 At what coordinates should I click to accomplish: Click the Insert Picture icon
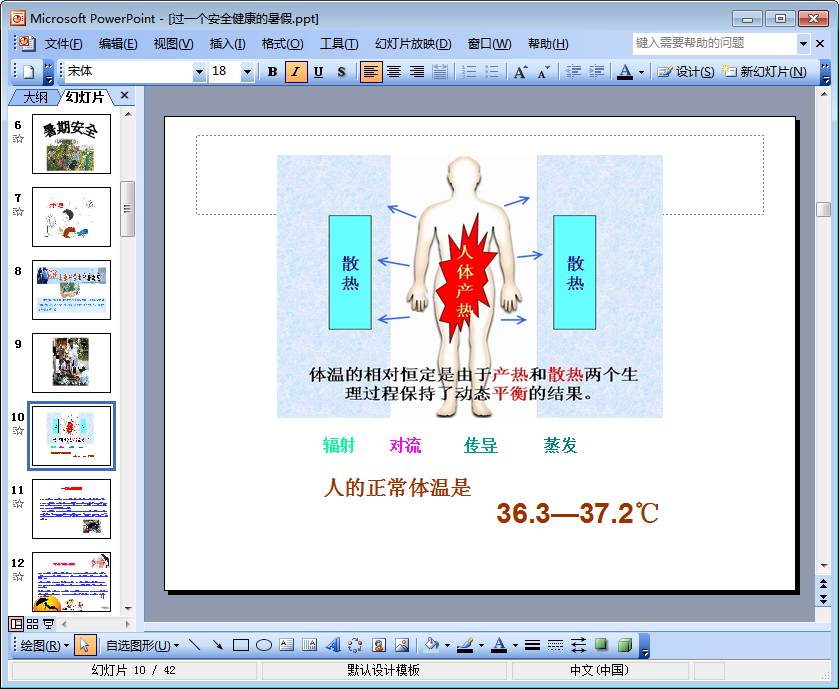click(x=402, y=645)
